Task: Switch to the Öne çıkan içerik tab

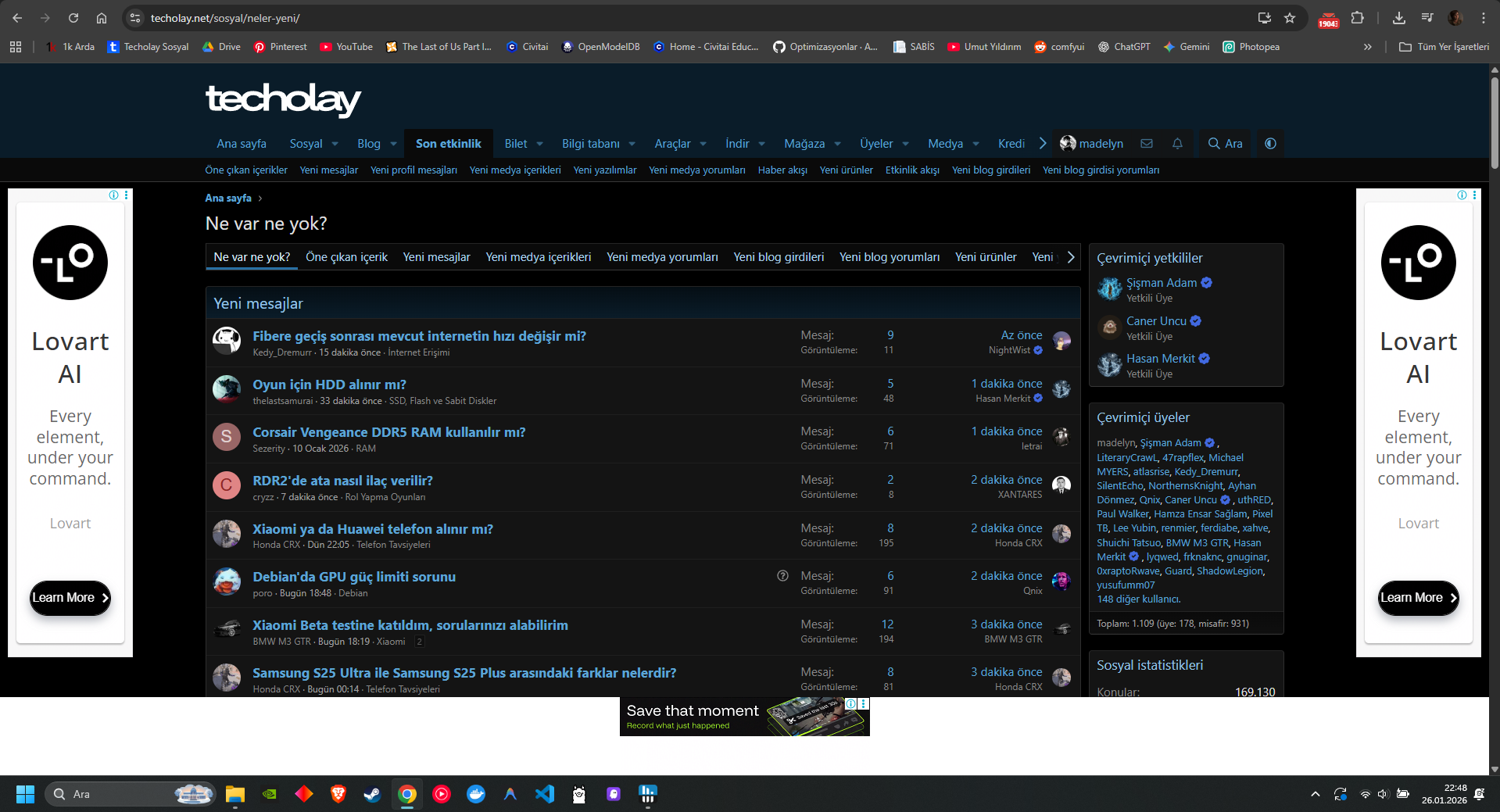Action: click(346, 257)
